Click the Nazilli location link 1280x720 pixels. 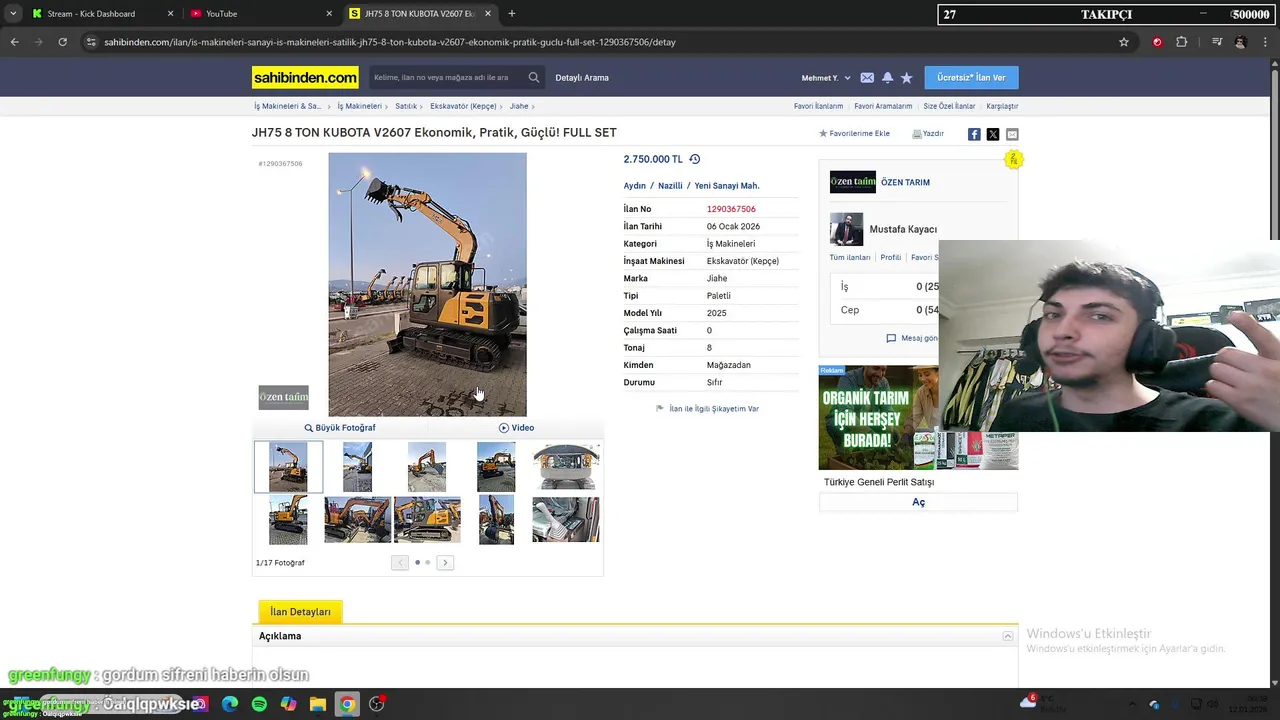[670, 186]
